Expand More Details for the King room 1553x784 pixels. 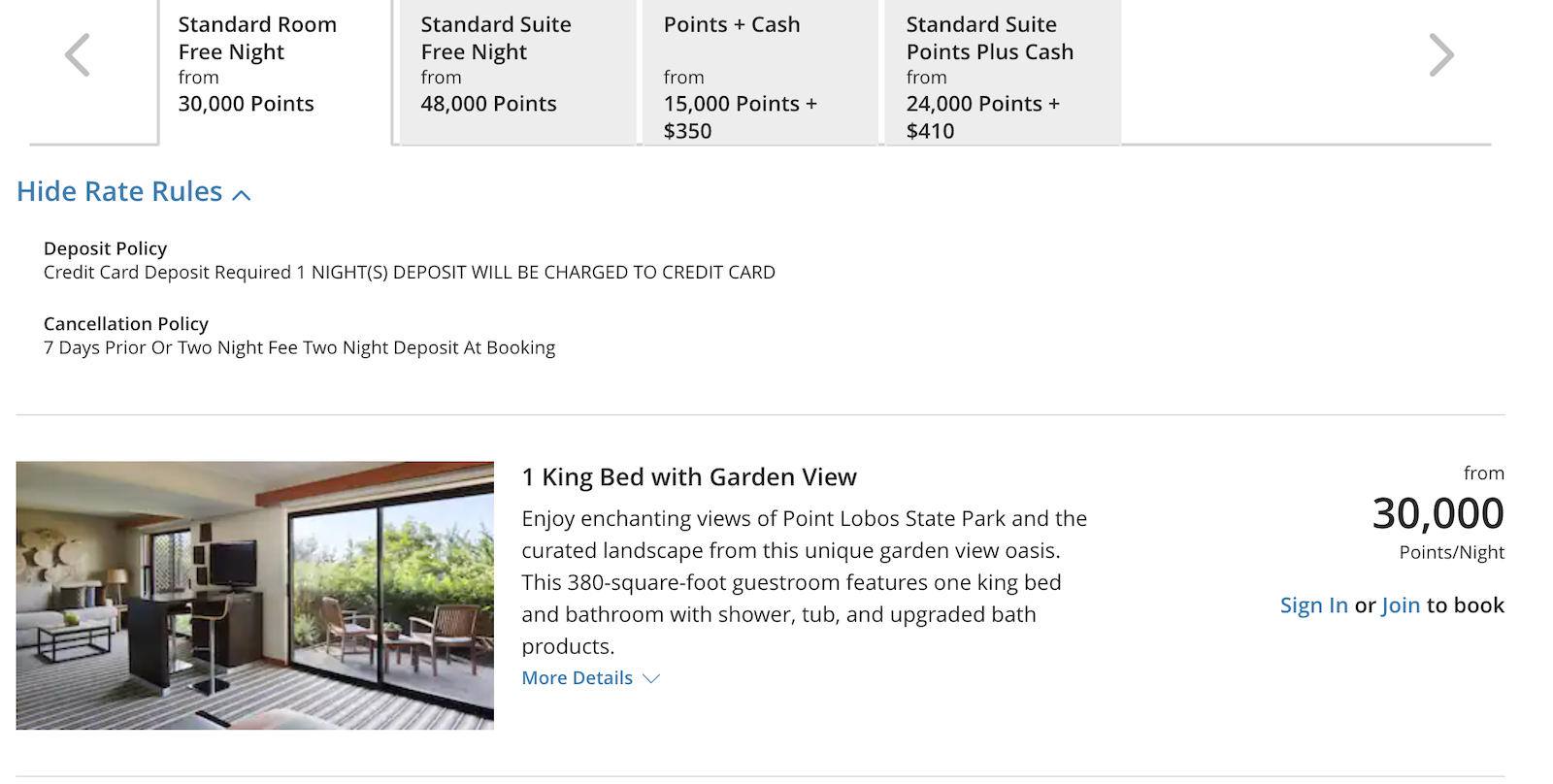pos(577,677)
